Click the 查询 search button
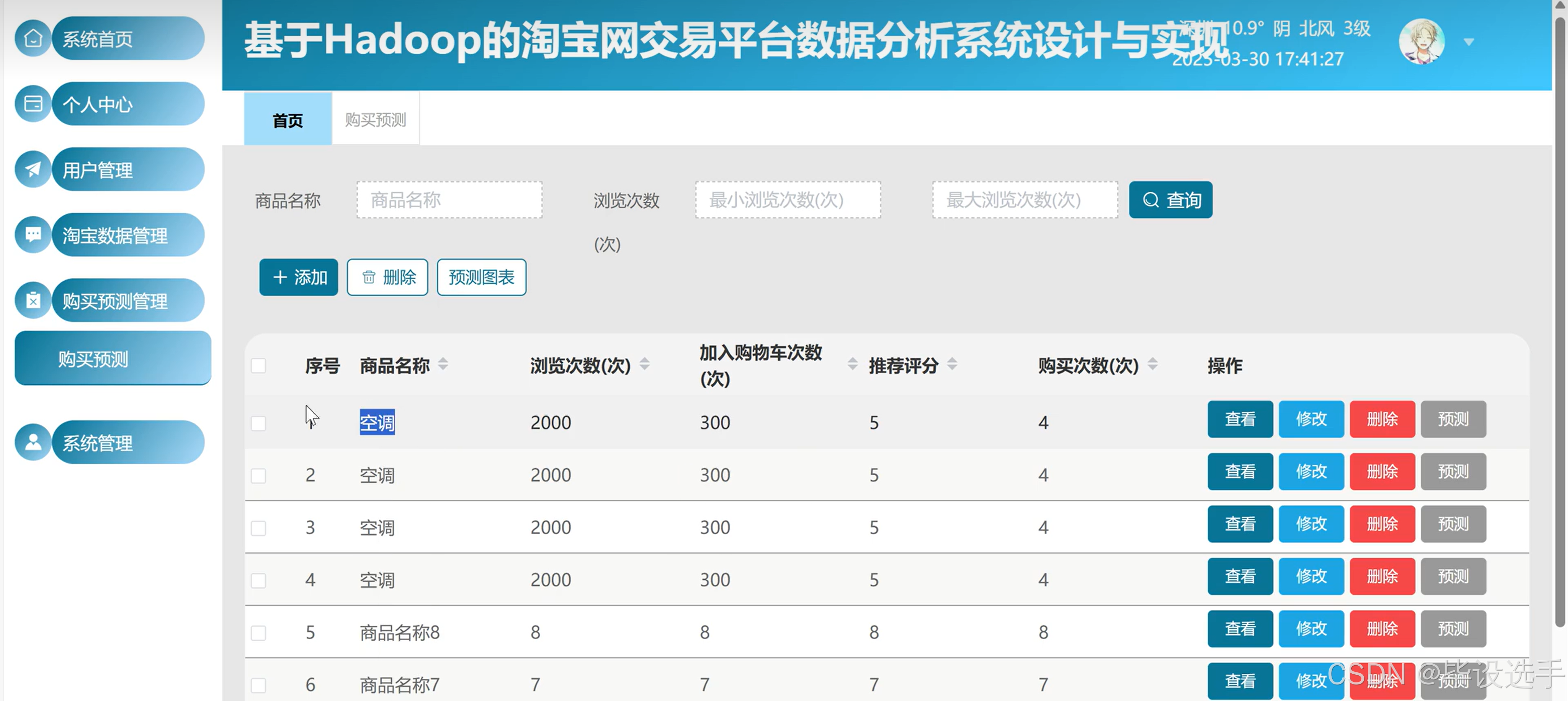 click(x=1171, y=200)
